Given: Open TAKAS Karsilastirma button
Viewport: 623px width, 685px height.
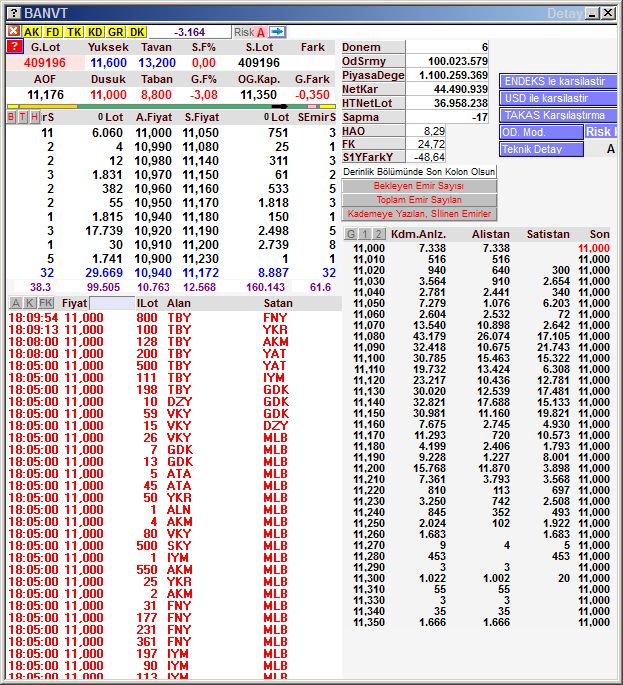Looking at the screenshot, I should (x=558, y=115).
